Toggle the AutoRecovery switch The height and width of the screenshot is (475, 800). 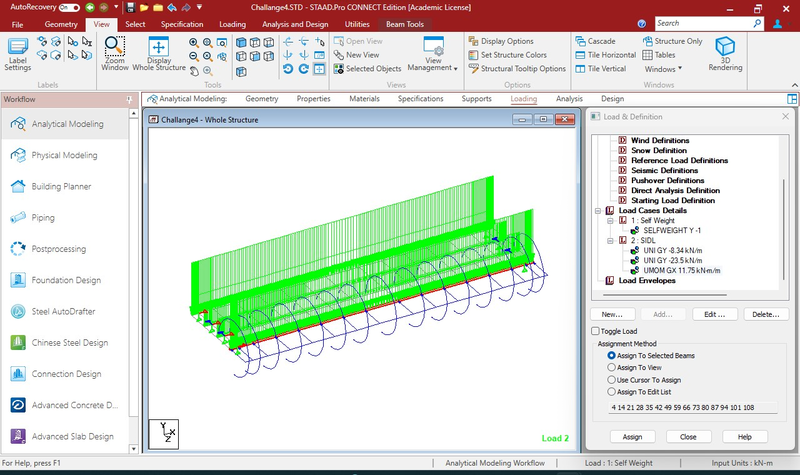pos(70,6)
